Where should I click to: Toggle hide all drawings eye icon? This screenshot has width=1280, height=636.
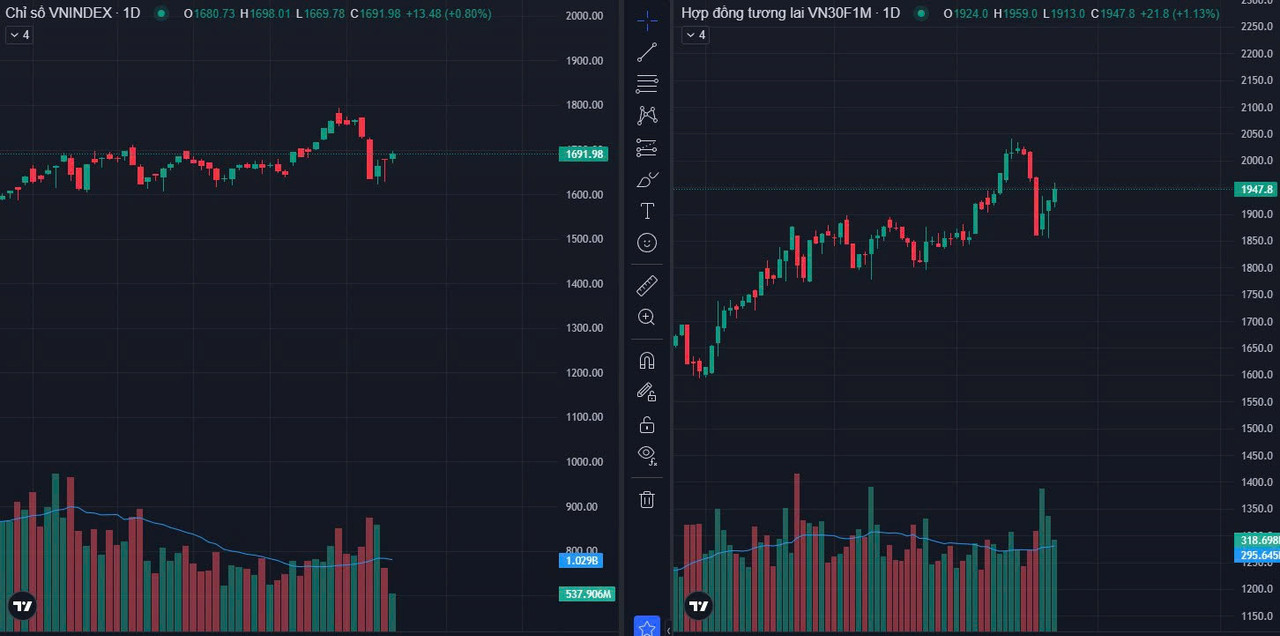647,455
